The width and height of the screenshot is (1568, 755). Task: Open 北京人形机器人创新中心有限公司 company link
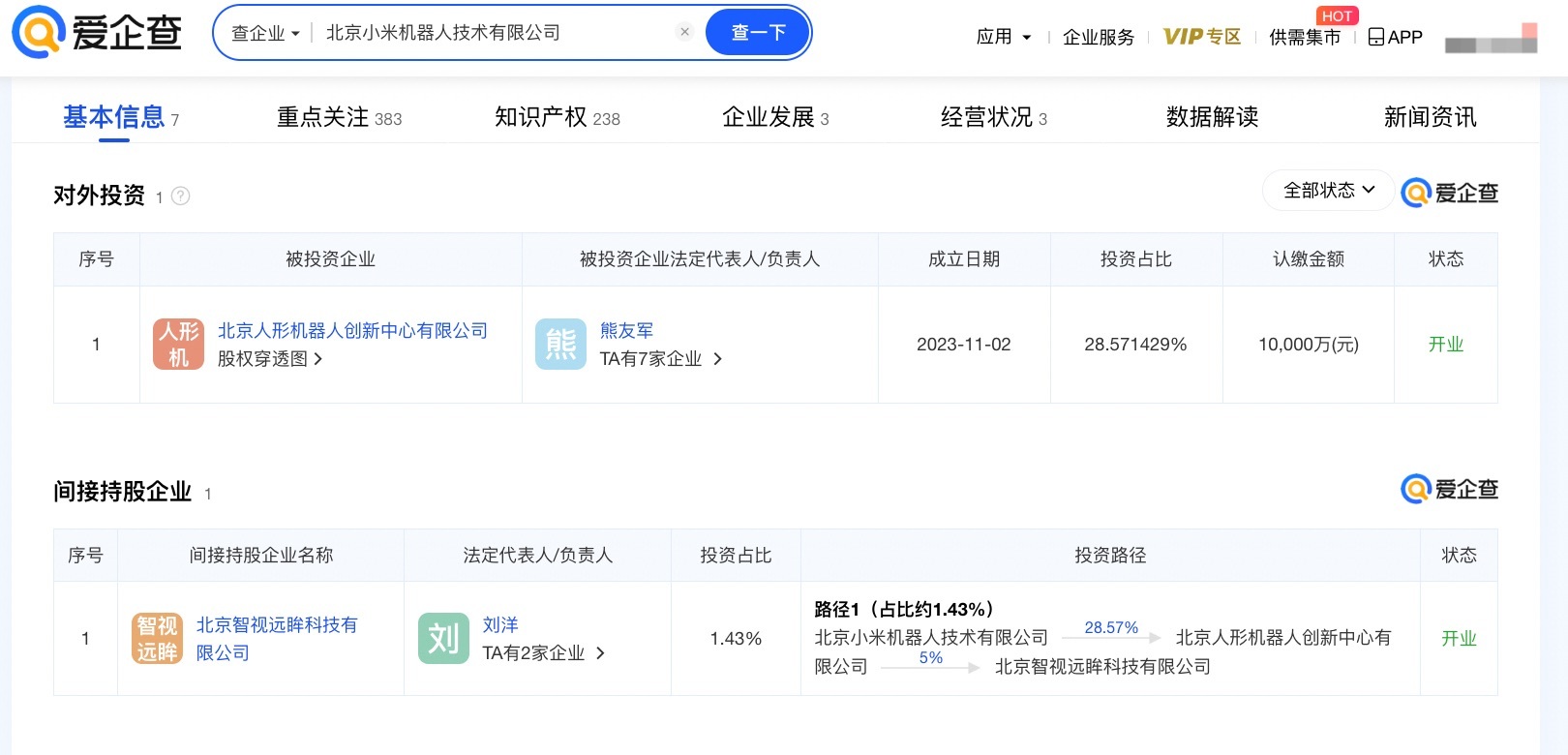(x=352, y=331)
